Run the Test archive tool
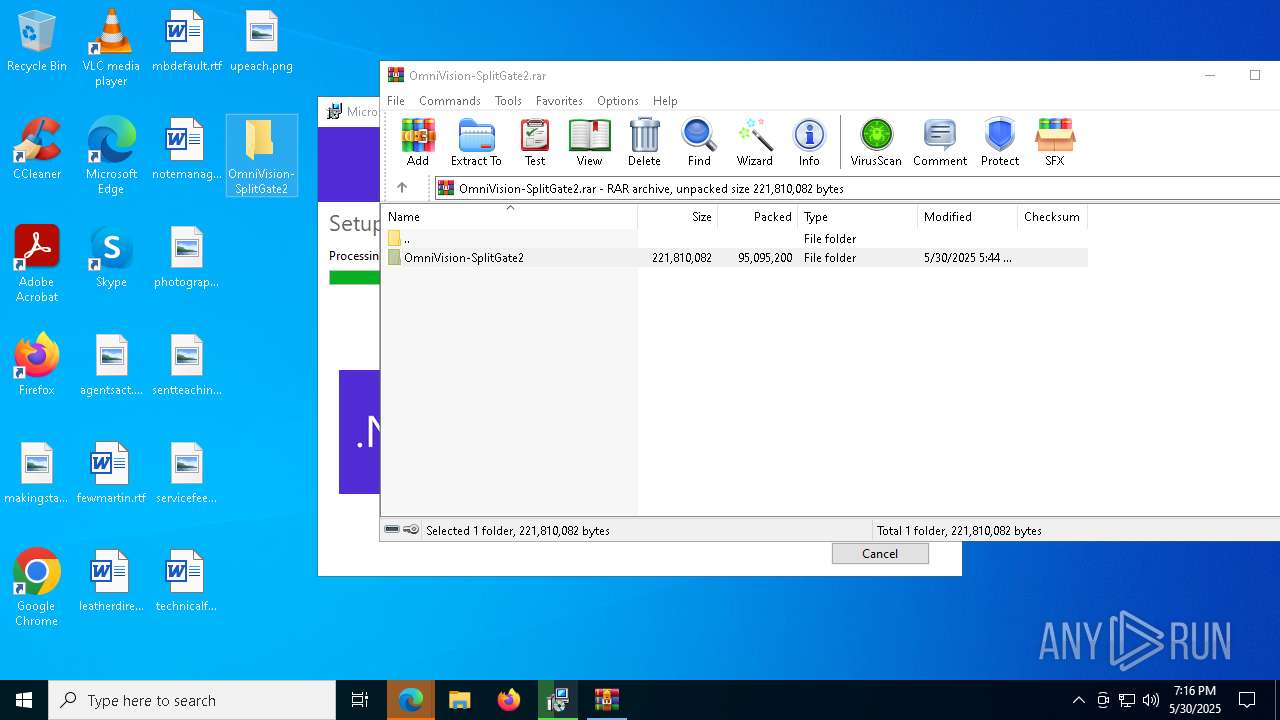 coord(535,142)
